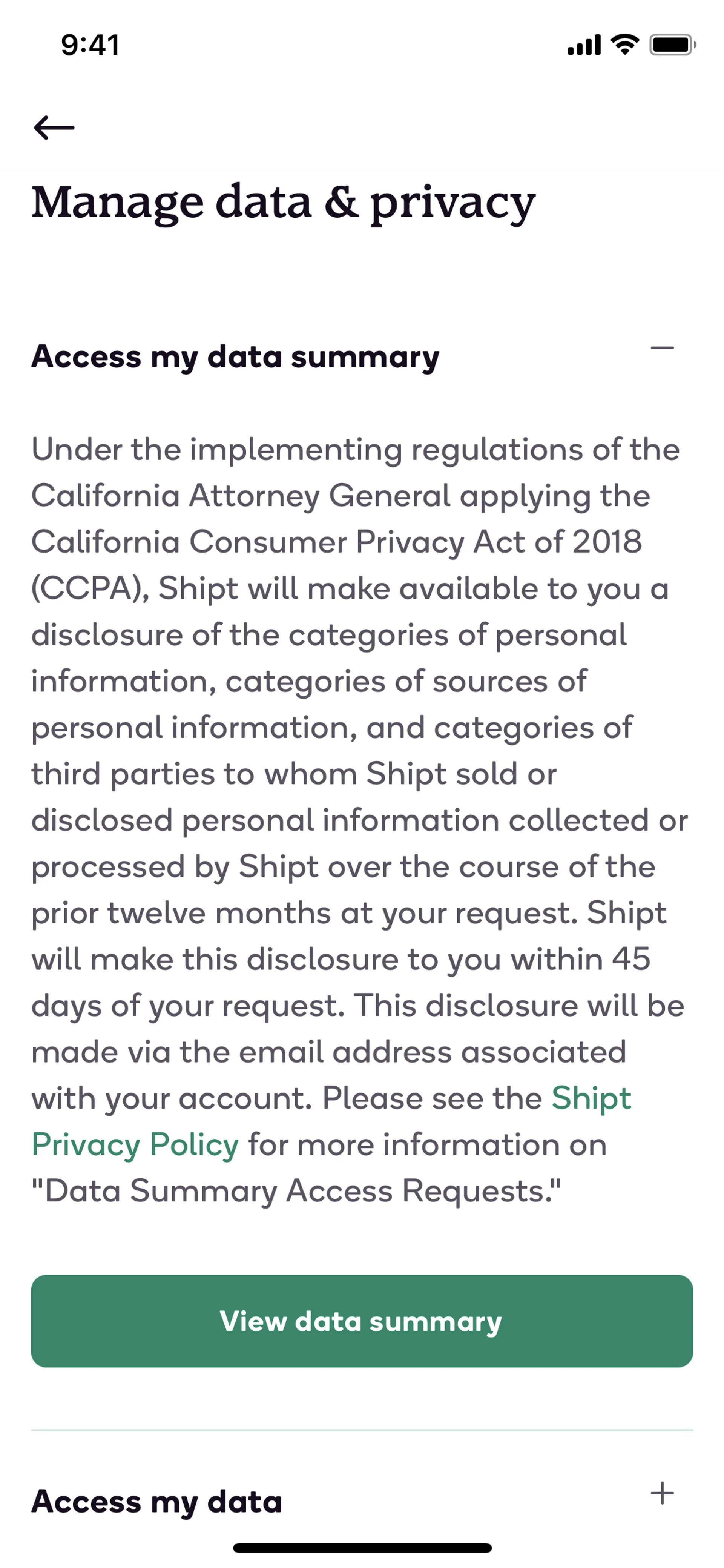The height and width of the screenshot is (1568, 724).
Task: Tap the Manage data & privacy title
Action: (x=284, y=203)
